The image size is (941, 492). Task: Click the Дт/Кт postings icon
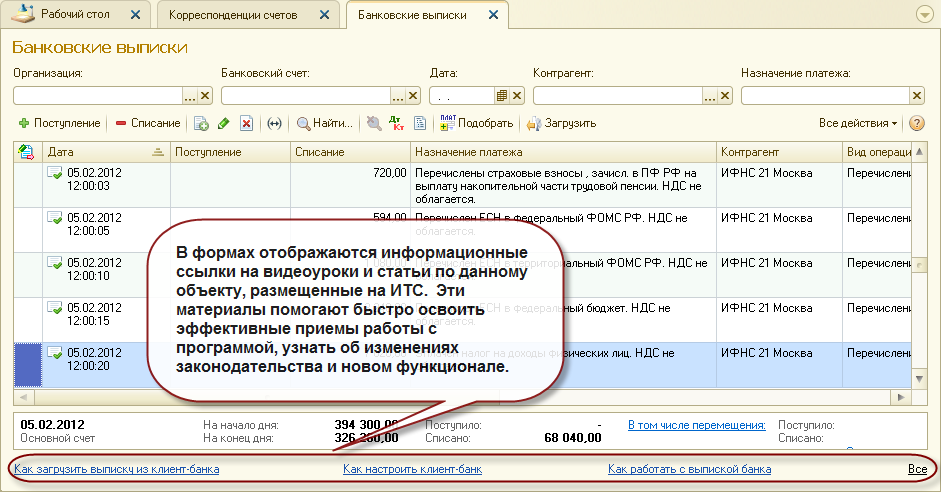point(397,123)
